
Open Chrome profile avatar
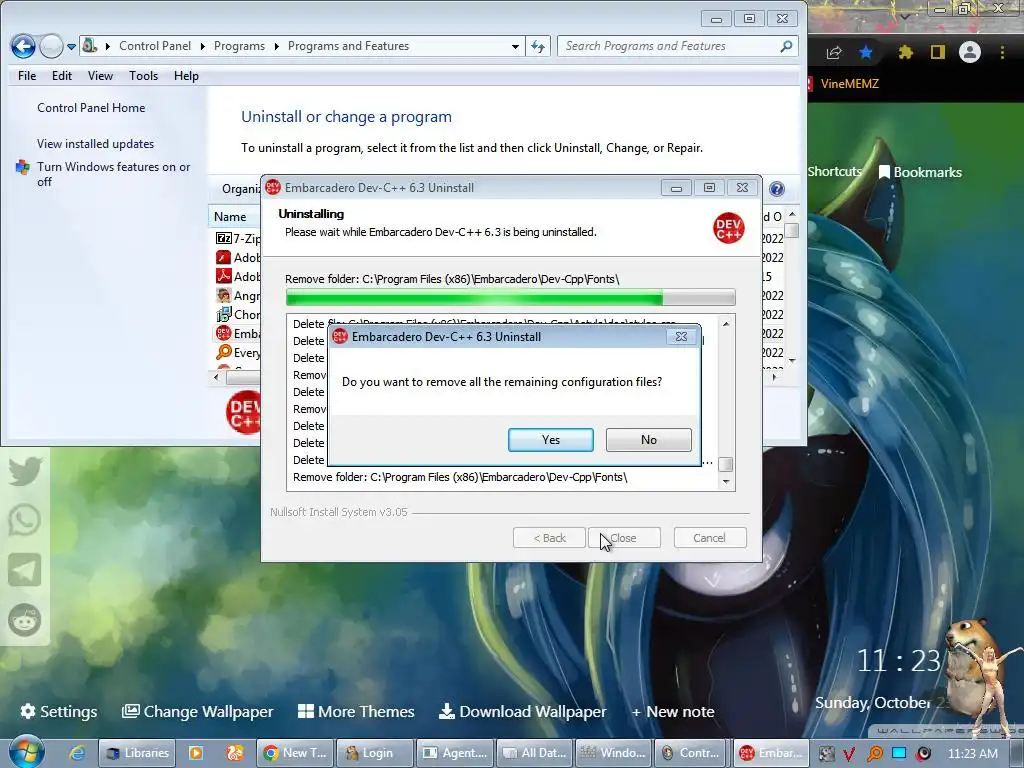[x=970, y=52]
